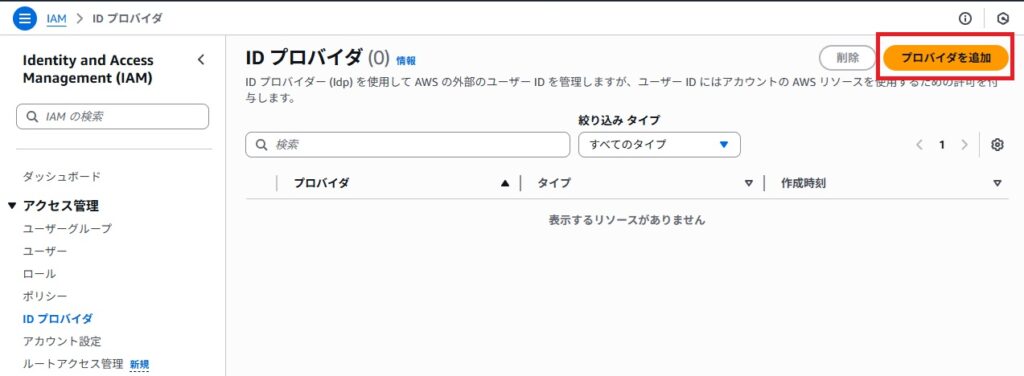
Task: Click the info circle icon in top bar
Action: pyautogui.click(x=965, y=18)
